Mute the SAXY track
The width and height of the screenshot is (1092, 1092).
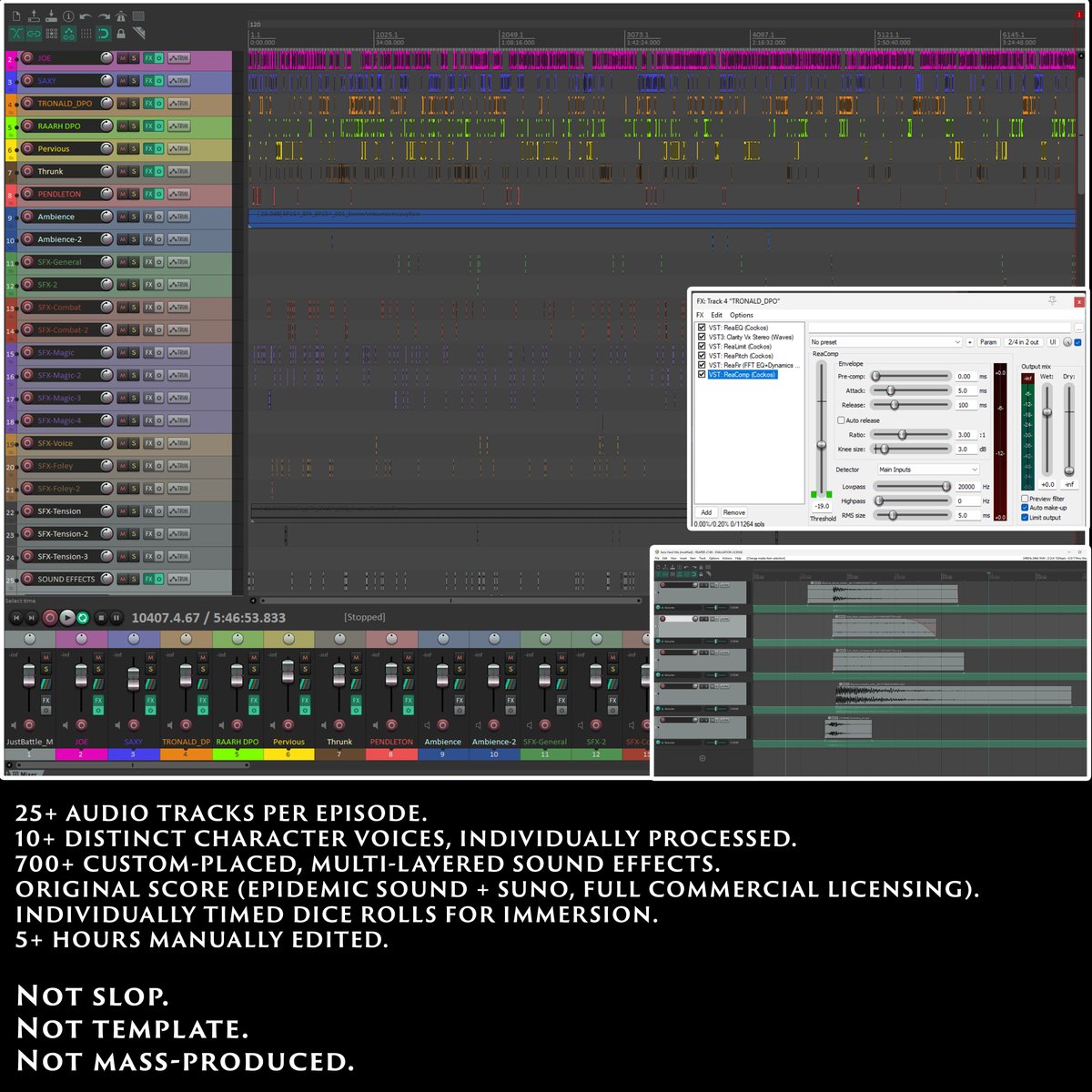(x=122, y=80)
